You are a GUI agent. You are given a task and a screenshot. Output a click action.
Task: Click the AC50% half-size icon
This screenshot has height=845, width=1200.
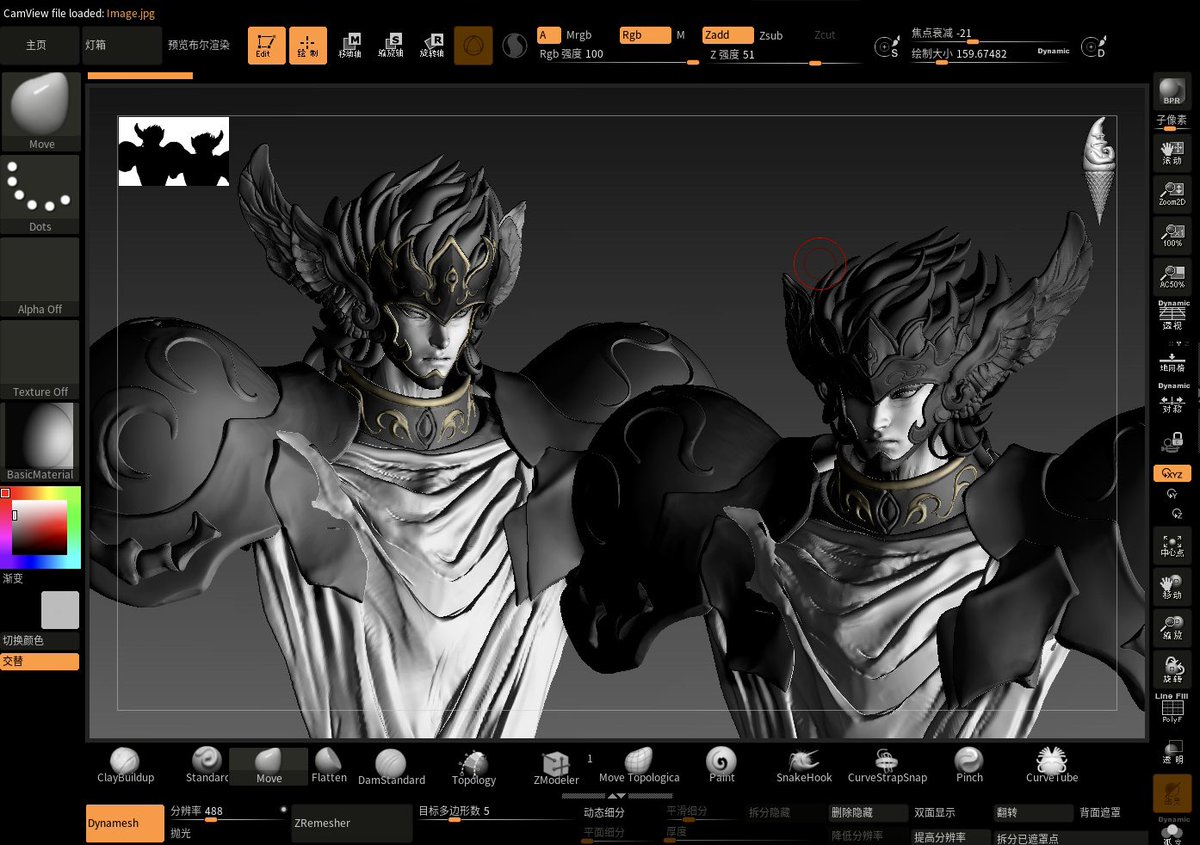click(x=1171, y=275)
